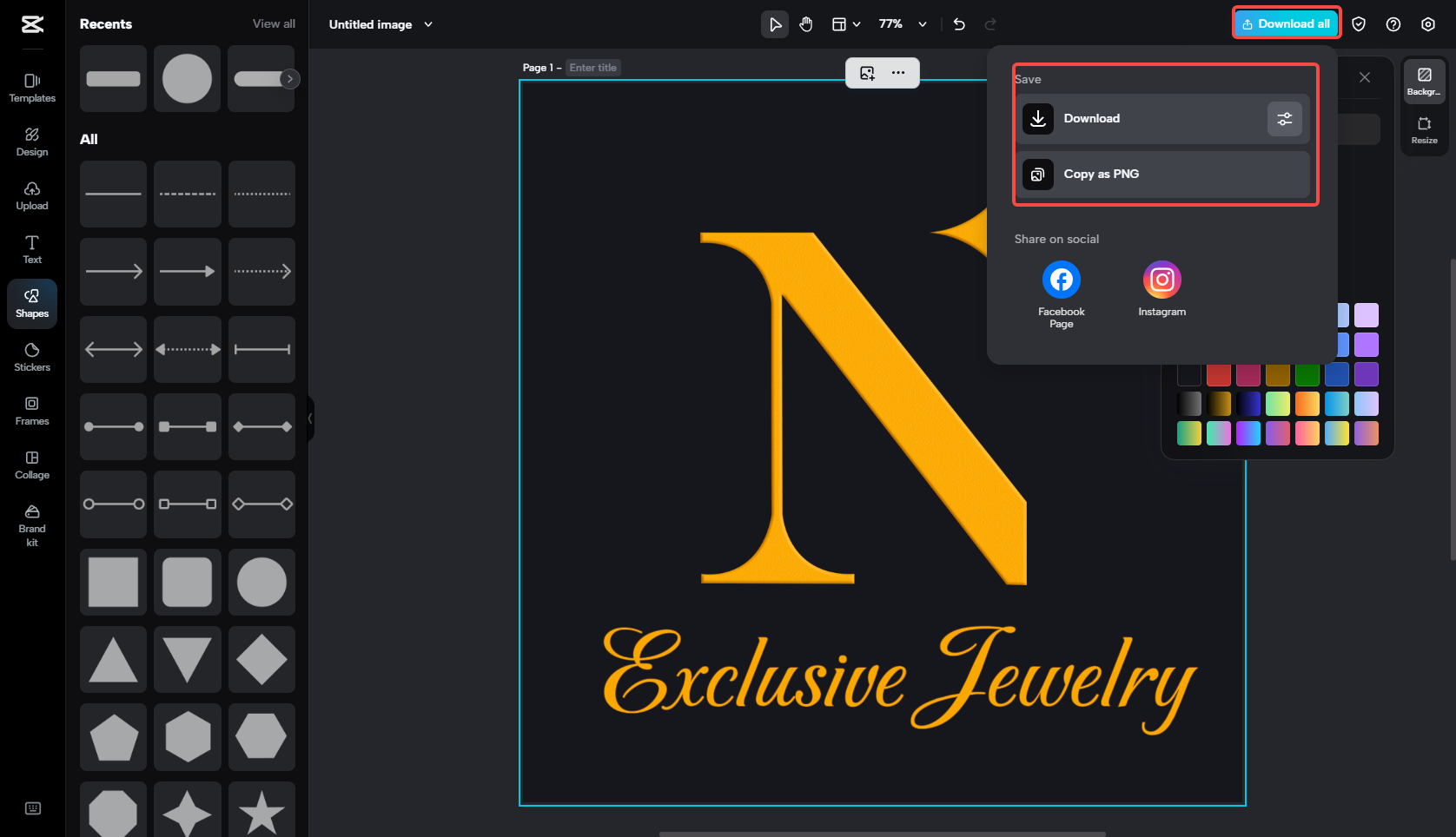Select the Page 1 label
1456x837 pixels.
pos(539,67)
